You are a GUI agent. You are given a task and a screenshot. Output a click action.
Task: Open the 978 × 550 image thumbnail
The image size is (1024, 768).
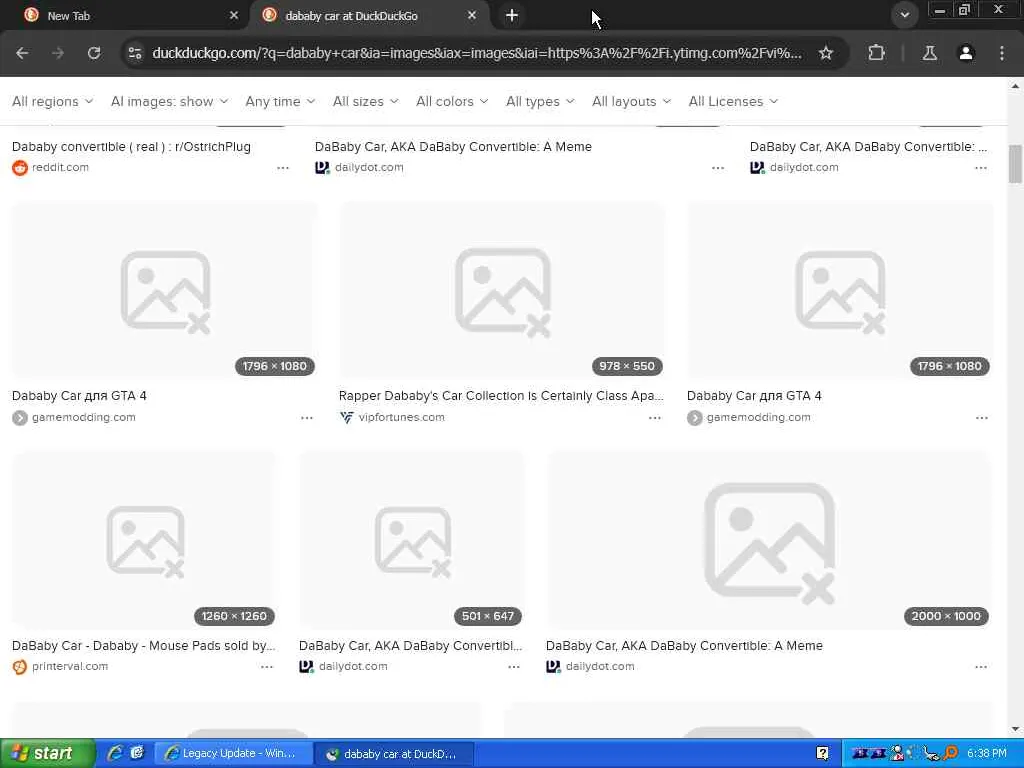pyautogui.click(x=502, y=291)
